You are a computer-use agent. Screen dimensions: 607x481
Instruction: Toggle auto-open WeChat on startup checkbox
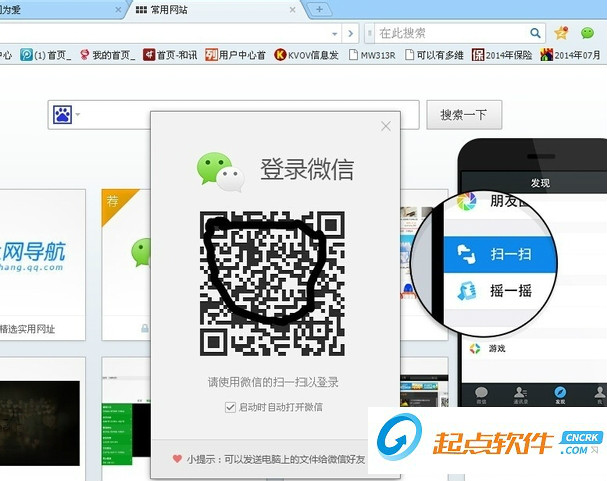(230, 407)
